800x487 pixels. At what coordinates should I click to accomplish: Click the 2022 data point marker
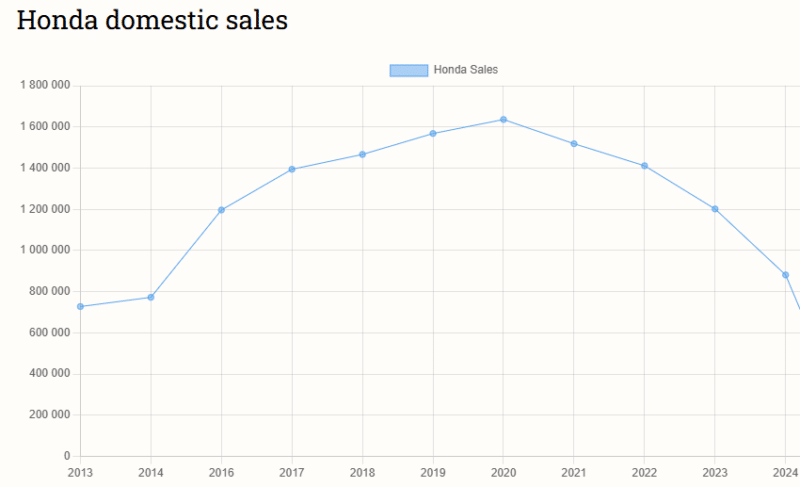click(645, 166)
